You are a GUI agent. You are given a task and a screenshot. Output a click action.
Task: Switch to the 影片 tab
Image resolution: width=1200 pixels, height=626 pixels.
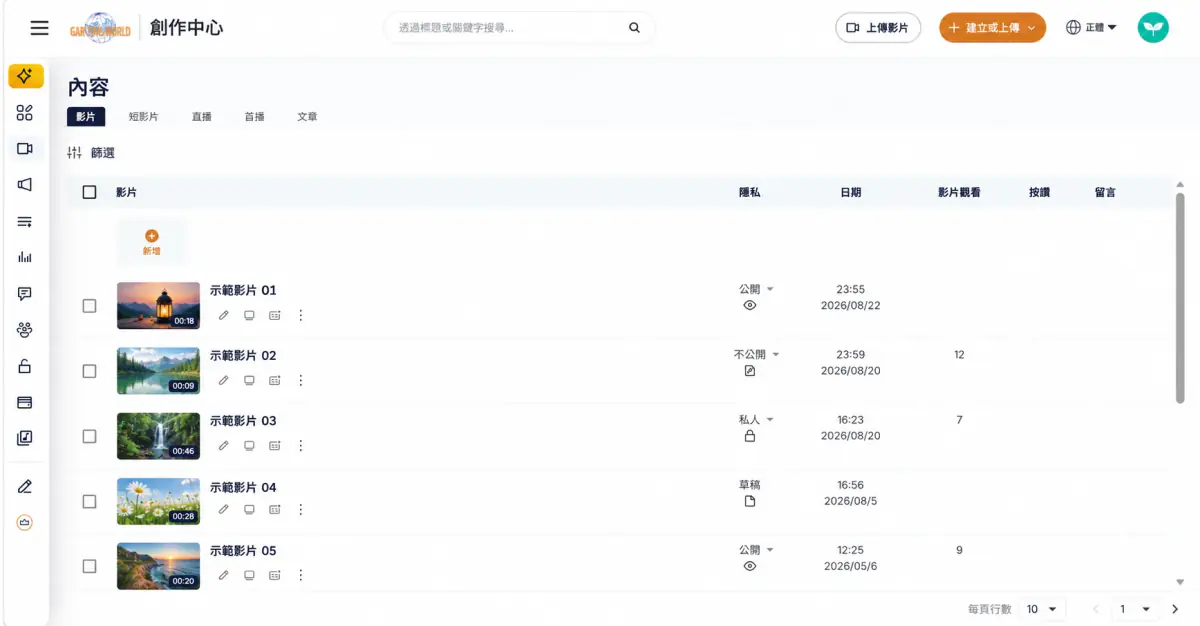[x=86, y=117]
